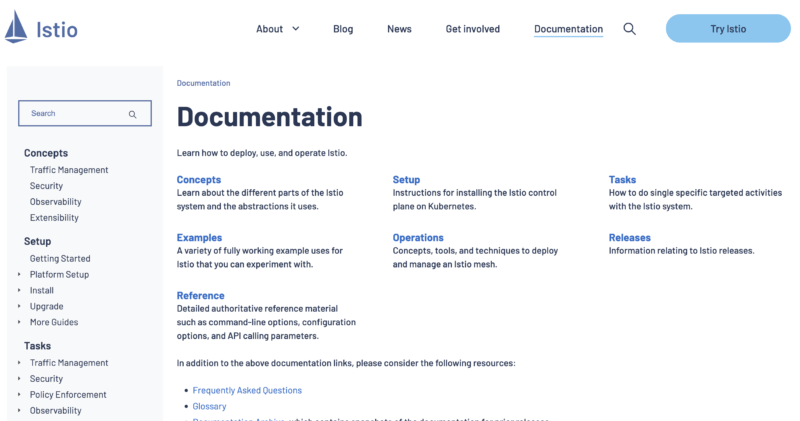The image size is (800, 421).
Task: Click the Try Istio button
Action: tap(728, 29)
